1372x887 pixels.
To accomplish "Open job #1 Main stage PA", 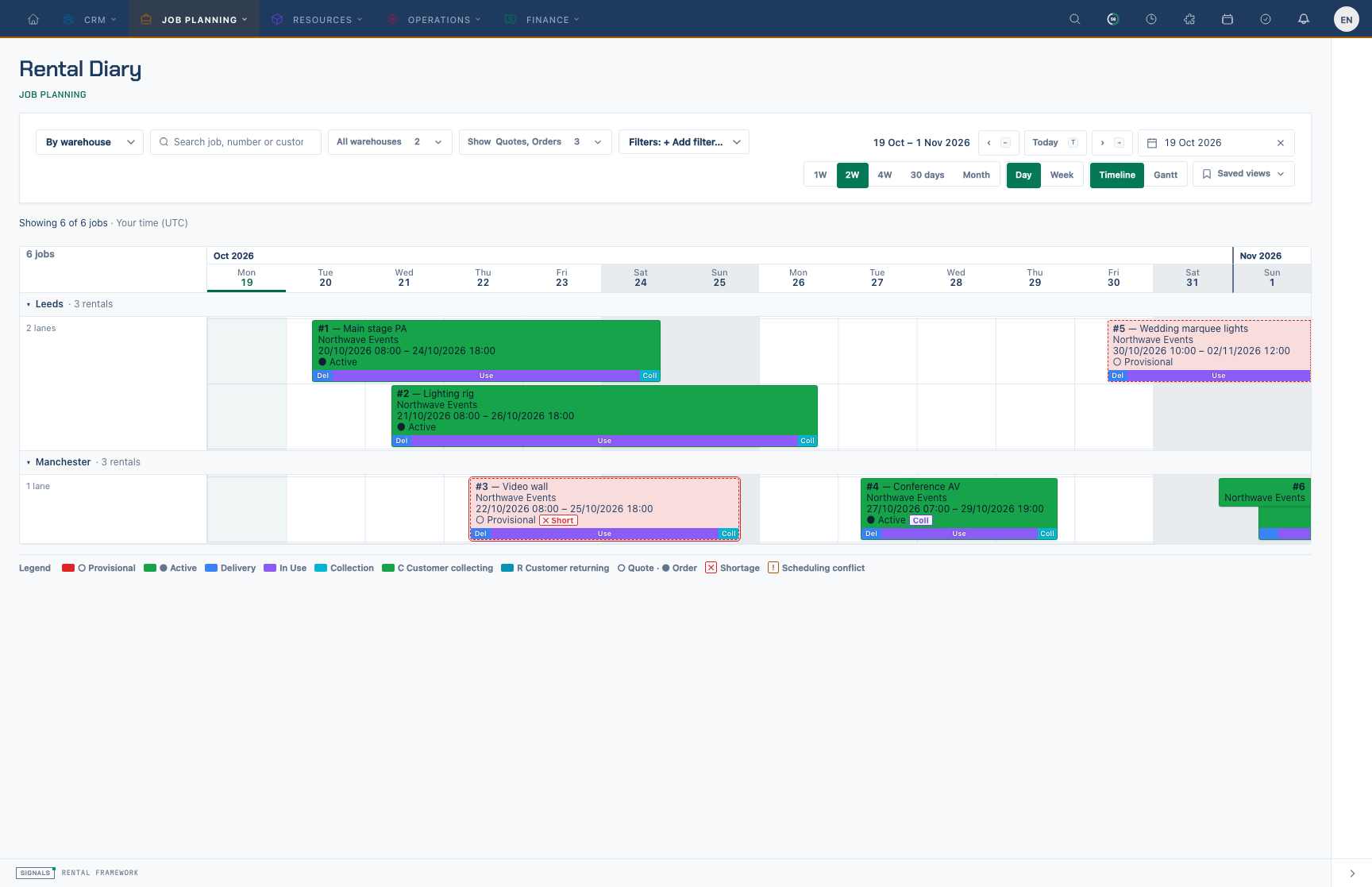I will tap(486, 351).
